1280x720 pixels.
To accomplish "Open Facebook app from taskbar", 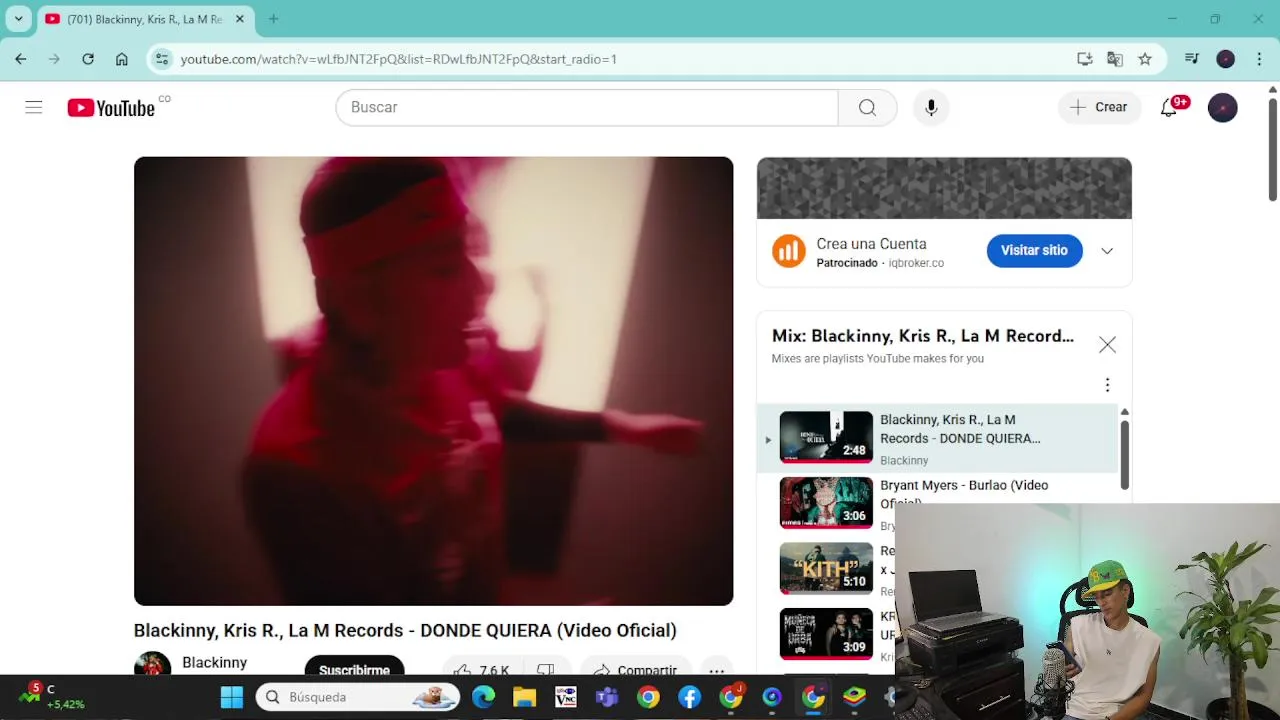I will click(689, 697).
